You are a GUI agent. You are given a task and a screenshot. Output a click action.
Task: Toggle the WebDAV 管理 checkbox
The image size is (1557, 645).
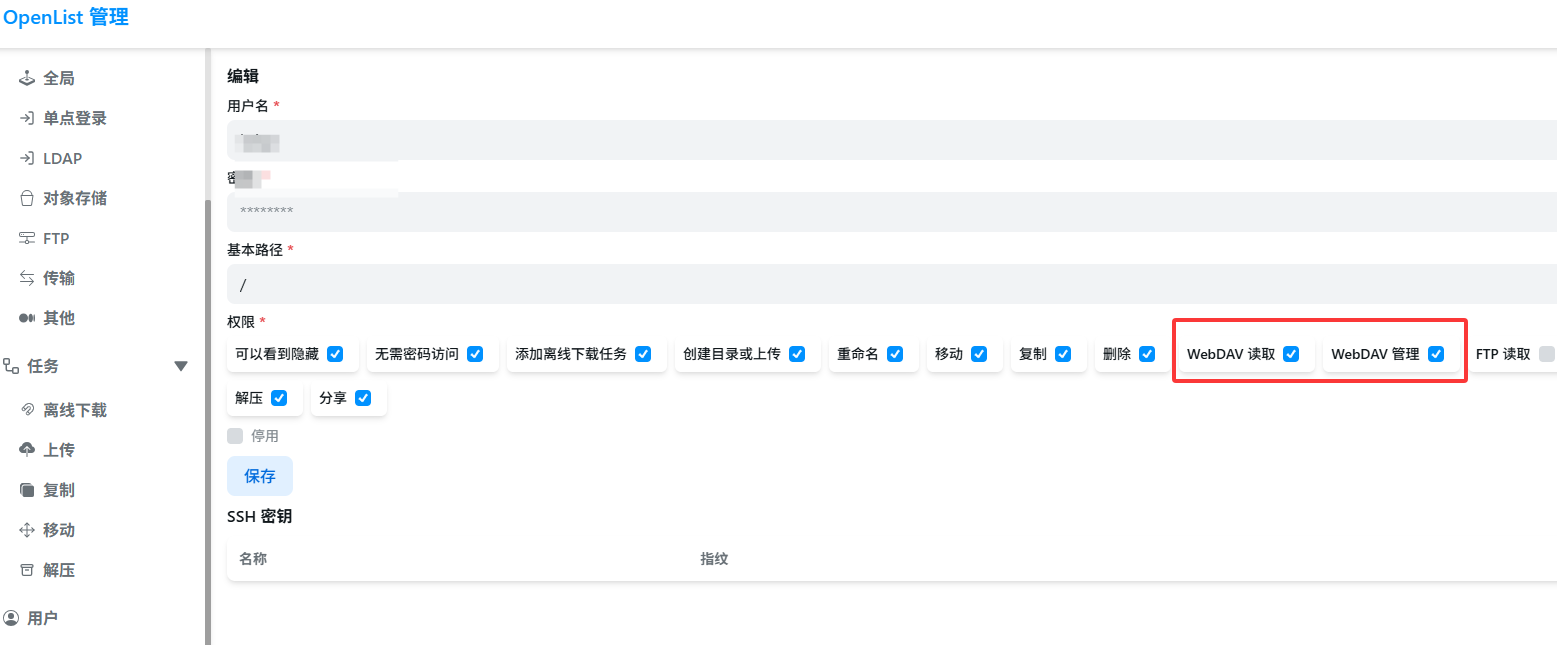(x=1436, y=353)
